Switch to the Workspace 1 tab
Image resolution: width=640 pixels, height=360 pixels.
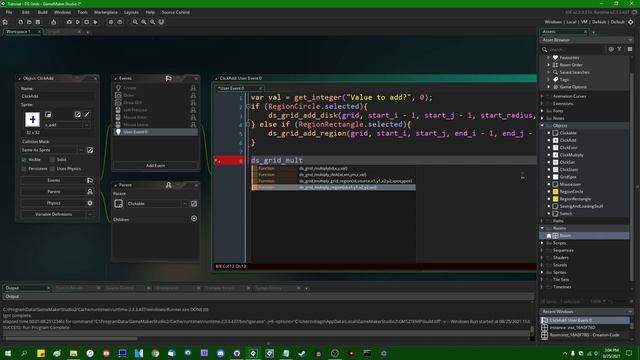click(19, 31)
